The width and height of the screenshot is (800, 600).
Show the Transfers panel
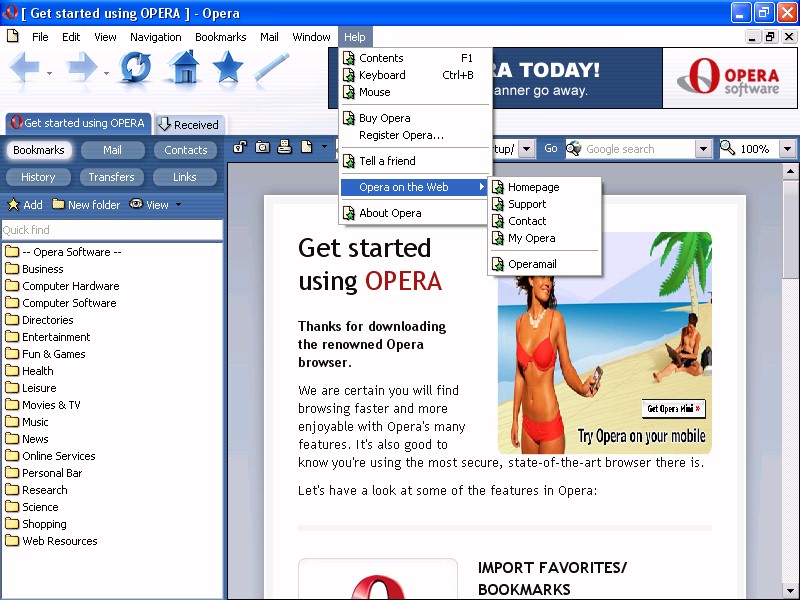pos(111,177)
